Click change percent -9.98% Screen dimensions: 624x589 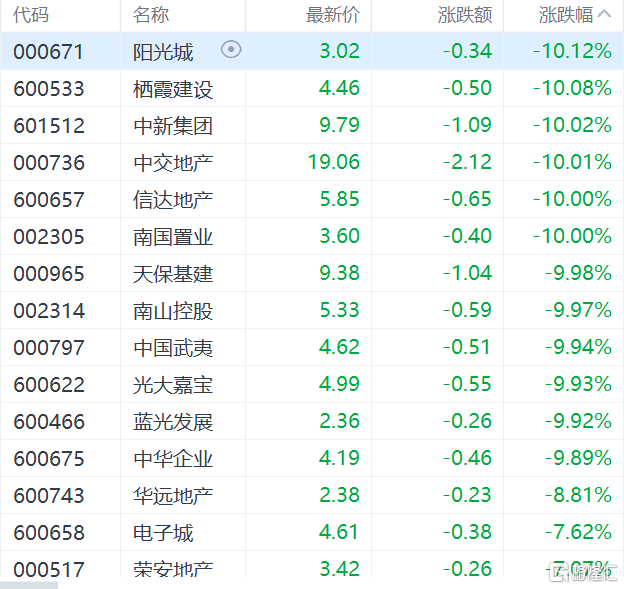tap(578, 273)
